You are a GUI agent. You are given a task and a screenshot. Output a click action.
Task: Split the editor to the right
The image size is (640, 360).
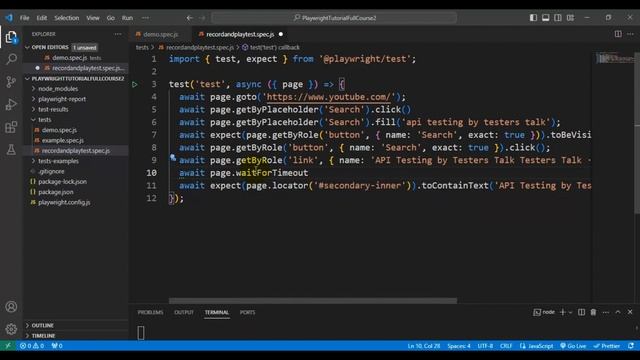coord(618,34)
